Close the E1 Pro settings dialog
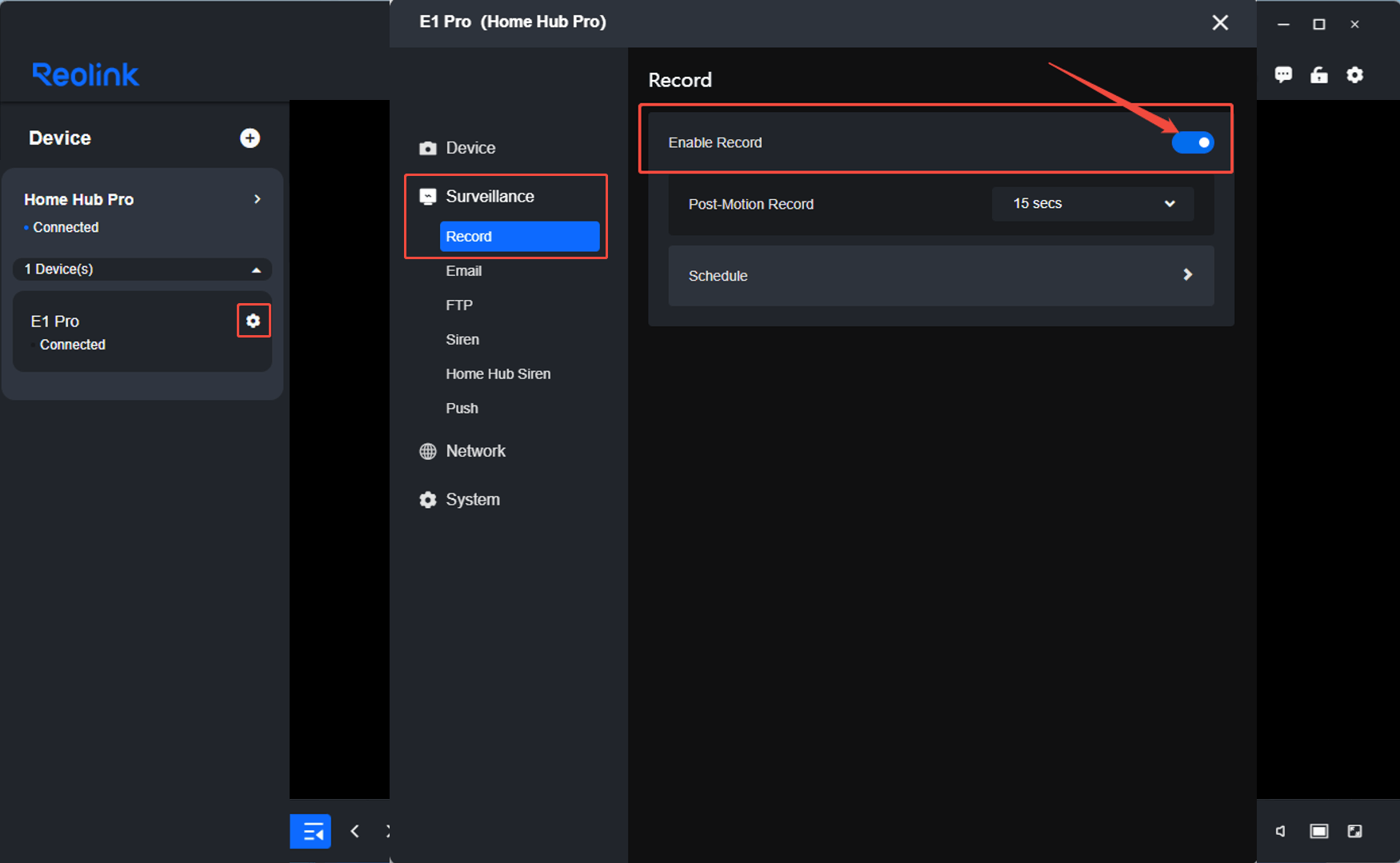 tap(1220, 22)
